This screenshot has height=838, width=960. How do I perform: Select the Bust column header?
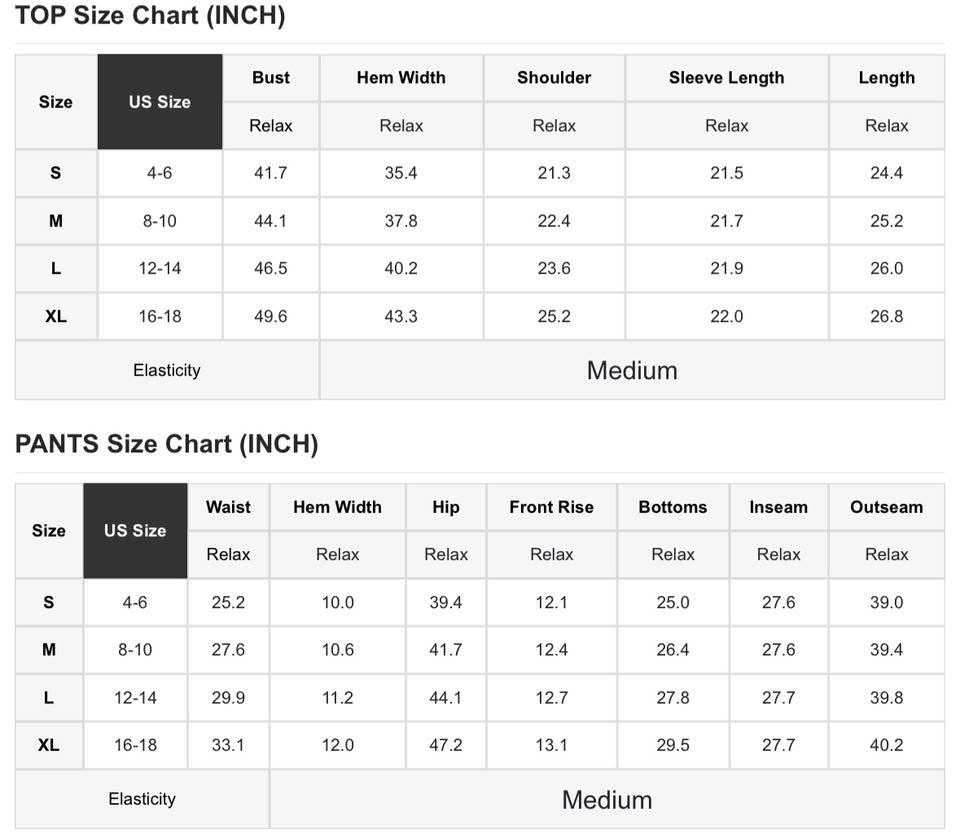click(x=271, y=78)
